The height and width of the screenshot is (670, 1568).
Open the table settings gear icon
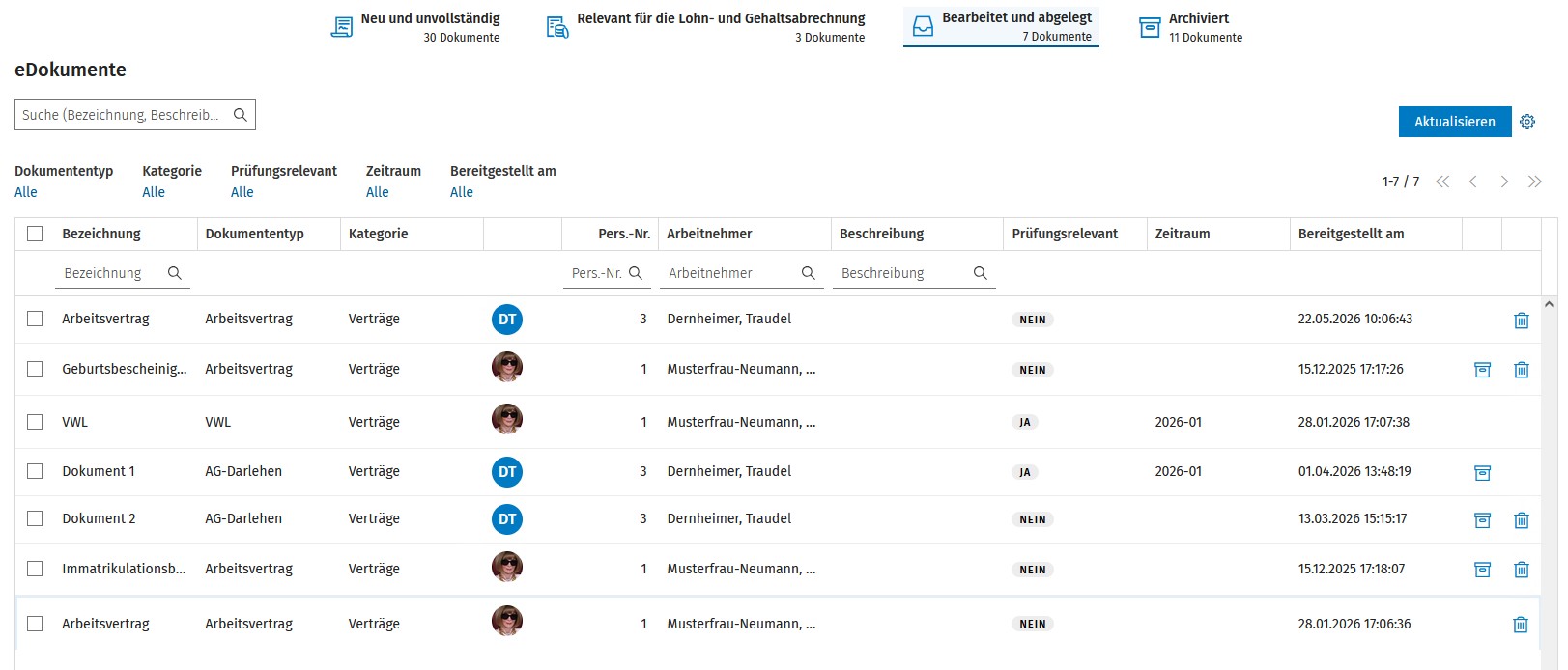(1527, 122)
